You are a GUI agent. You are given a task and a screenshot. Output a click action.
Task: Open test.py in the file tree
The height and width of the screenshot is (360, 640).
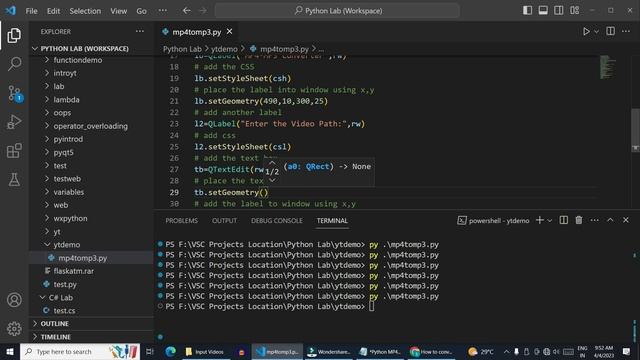coord(91,284)
